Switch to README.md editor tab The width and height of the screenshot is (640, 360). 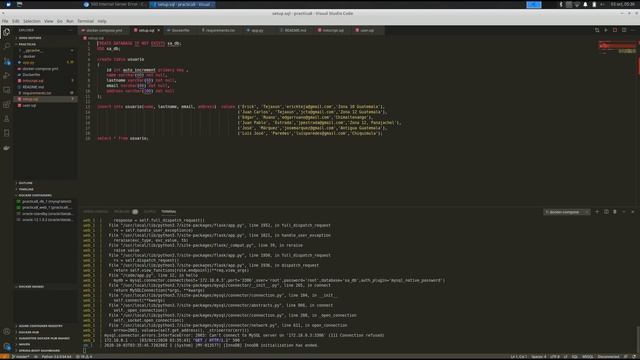[295, 30]
